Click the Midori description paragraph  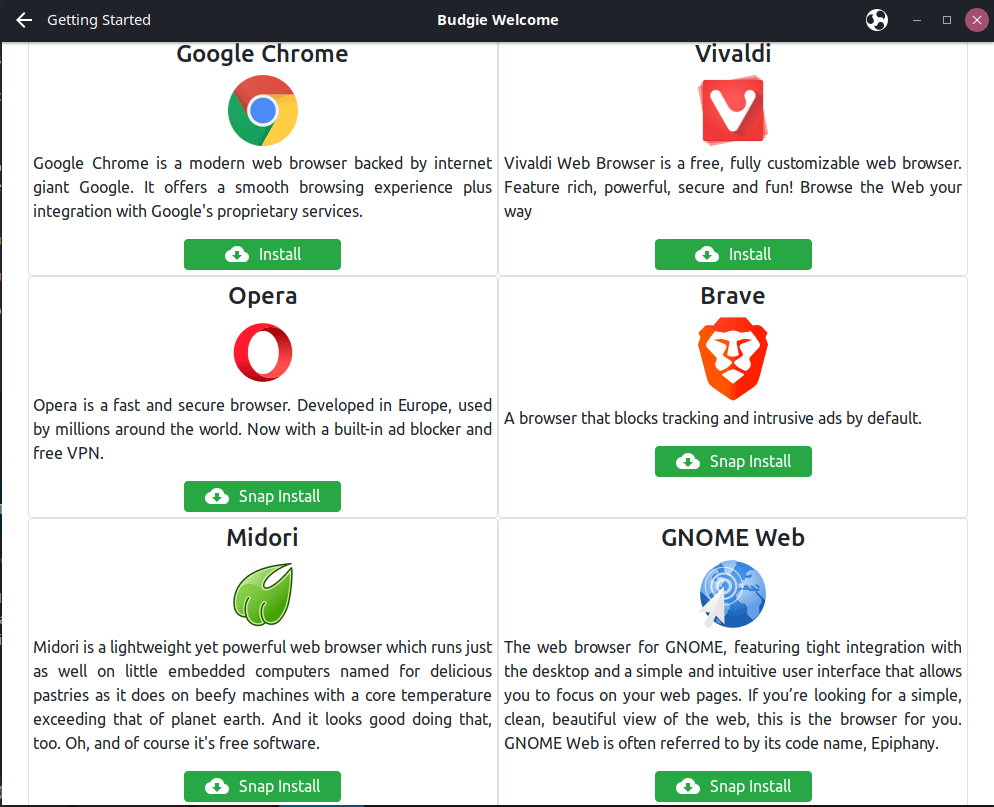pyautogui.click(x=262, y=695)
